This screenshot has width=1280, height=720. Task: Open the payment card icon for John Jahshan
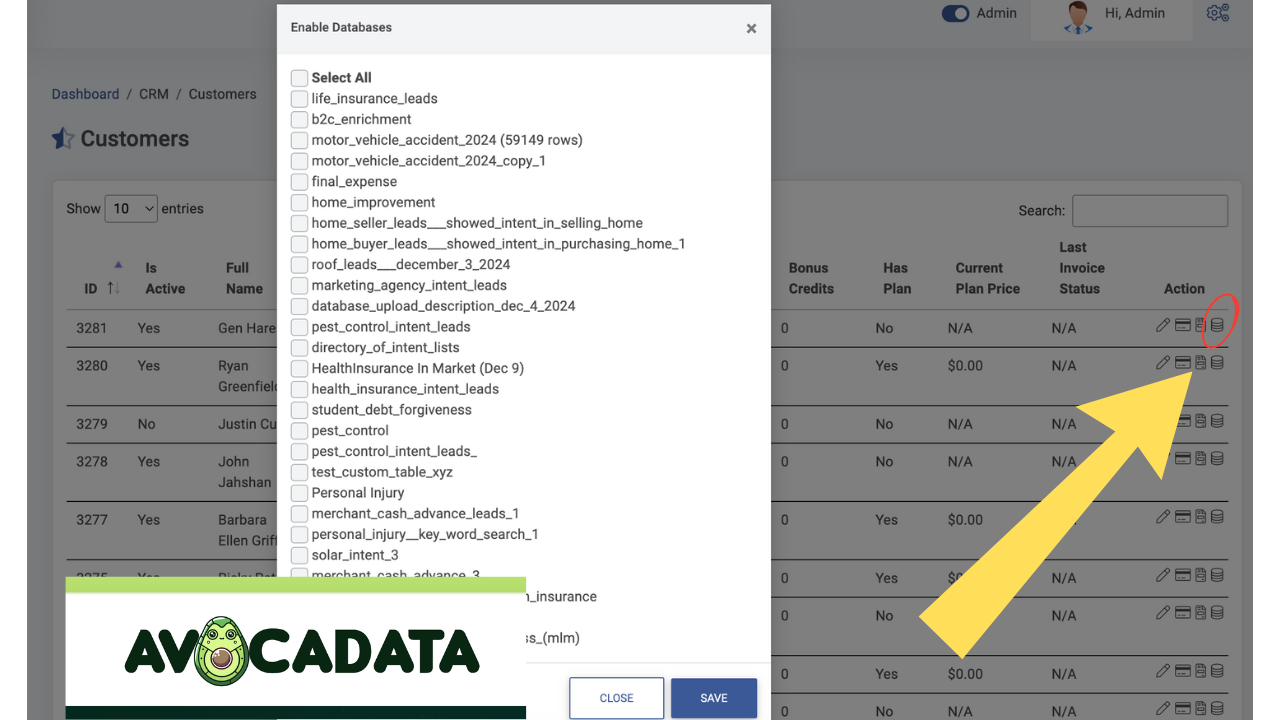pos(1181,458)
